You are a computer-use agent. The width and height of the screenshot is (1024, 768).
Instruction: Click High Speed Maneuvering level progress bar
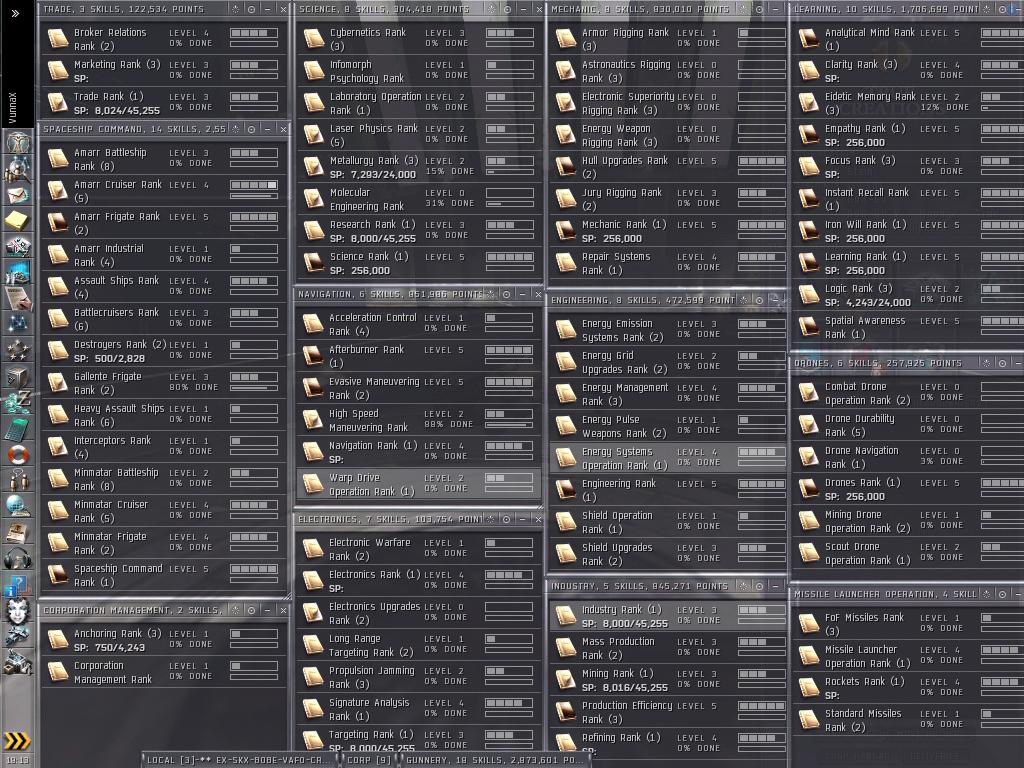click(x=509, y=419)
